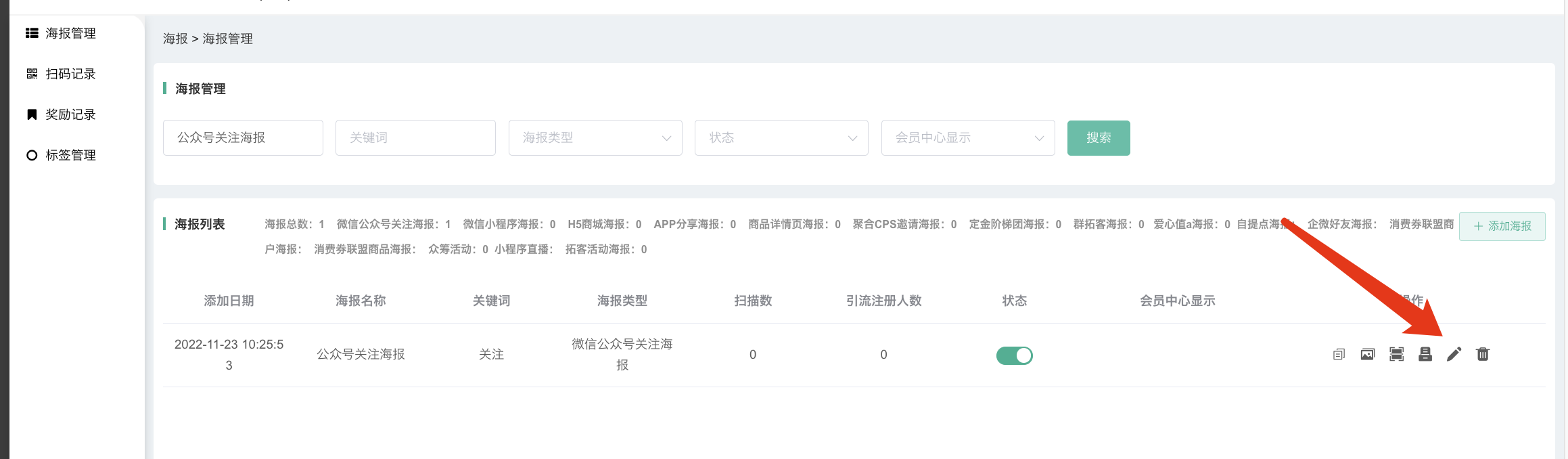Click the 添加海报 button
The width and height of the screenshot is (1568, 459).
click(1502, 226)
